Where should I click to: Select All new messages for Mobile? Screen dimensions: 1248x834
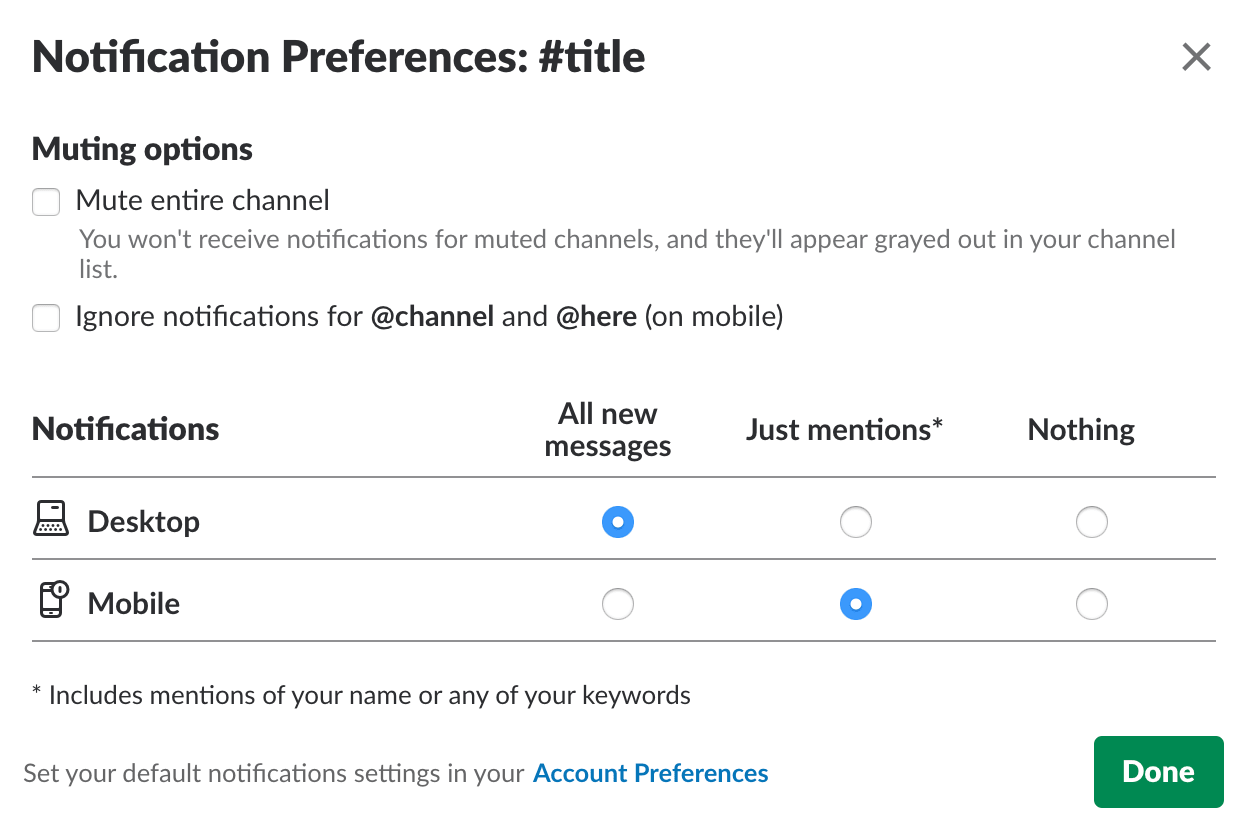tap(618, 604)
